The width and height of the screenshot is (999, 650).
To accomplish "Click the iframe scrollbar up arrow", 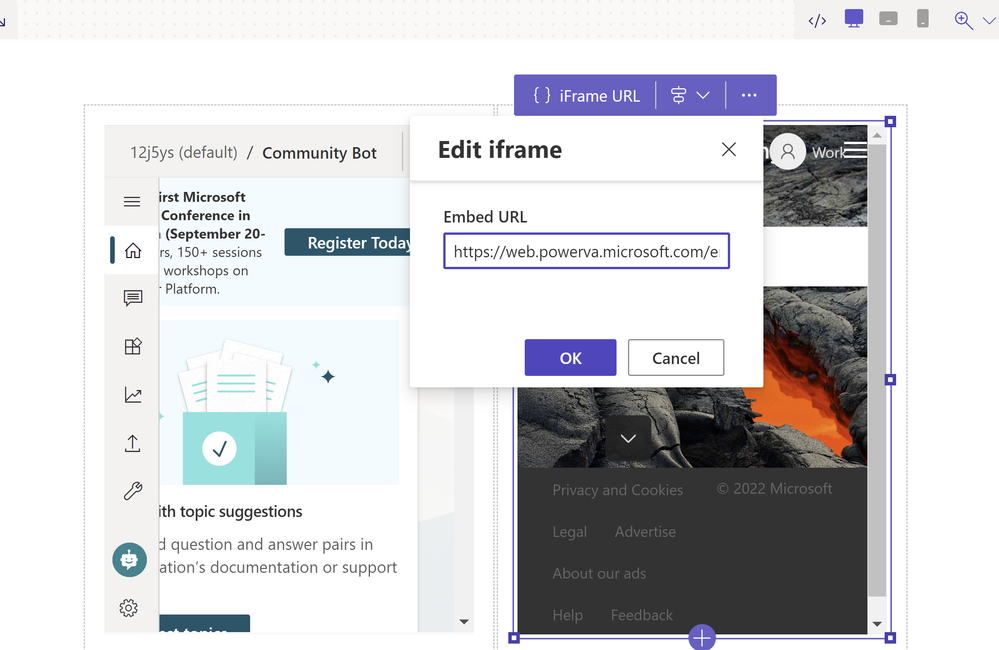I will [877, 135].
